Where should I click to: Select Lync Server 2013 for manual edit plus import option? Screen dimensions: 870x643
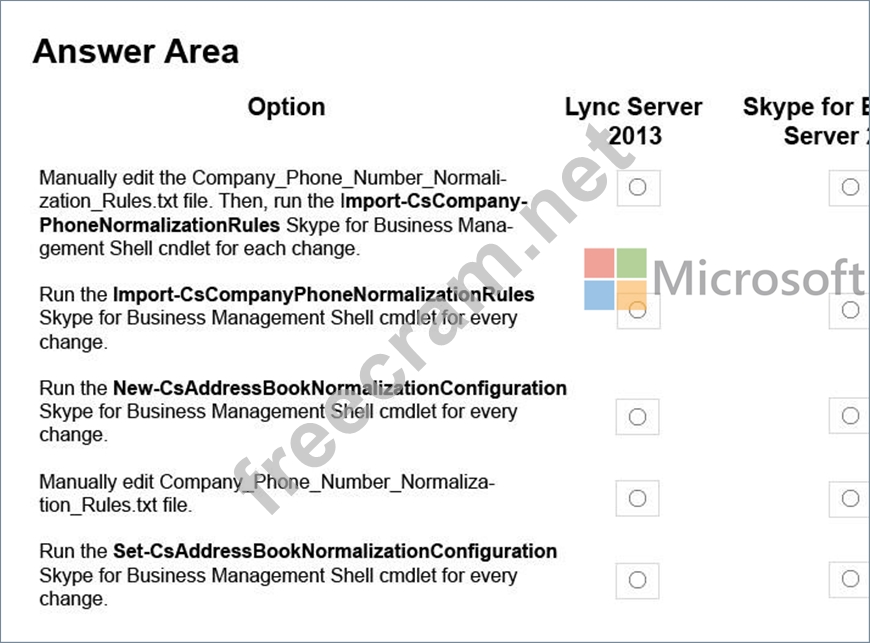pos(638,188)
